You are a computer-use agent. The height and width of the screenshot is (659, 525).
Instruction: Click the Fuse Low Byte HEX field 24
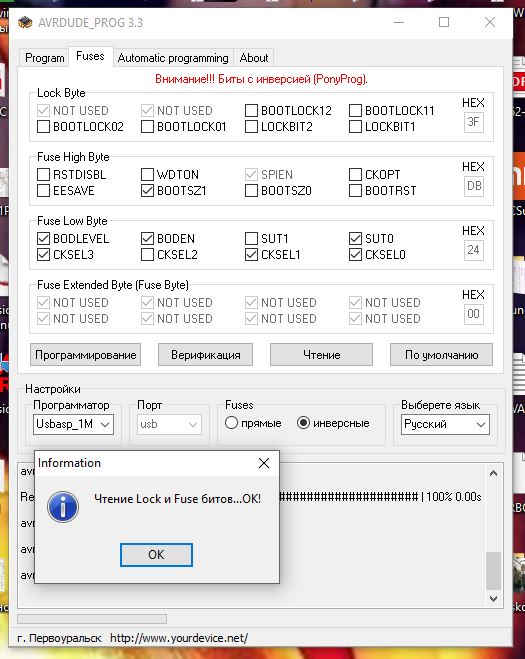(x=473, y=250)
